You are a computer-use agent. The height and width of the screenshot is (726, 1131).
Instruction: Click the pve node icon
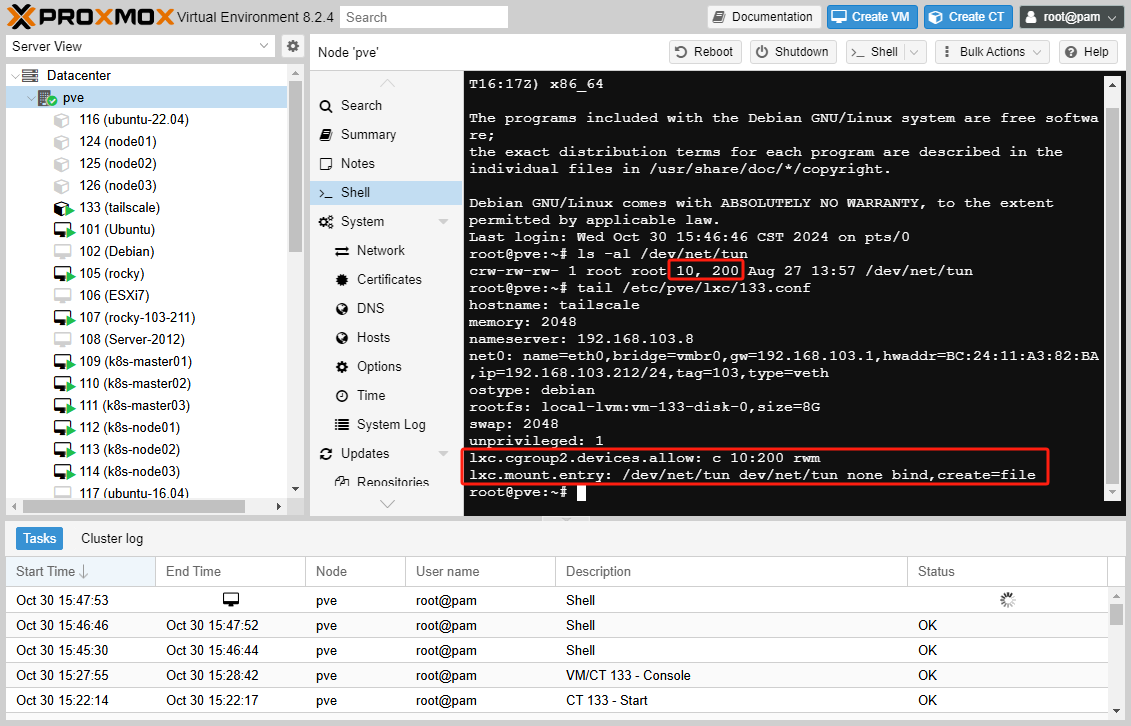[47, 98]
